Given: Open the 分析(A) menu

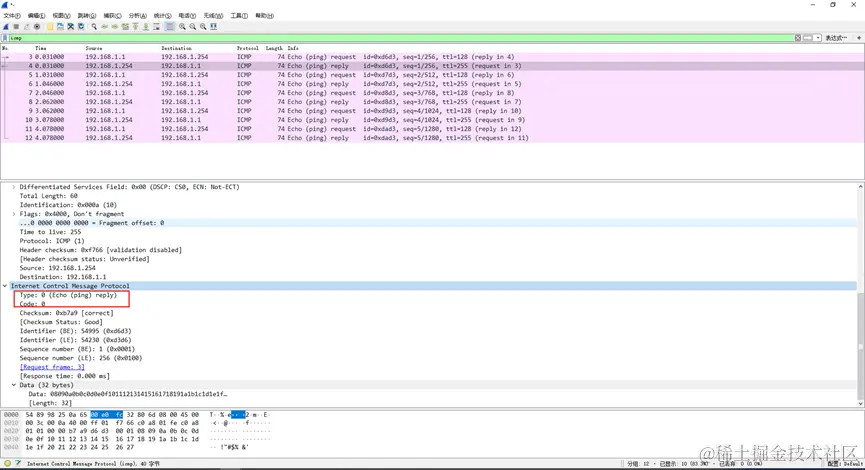Looking at the screenshot, I should pyautogui.click(x=137, y=15).
